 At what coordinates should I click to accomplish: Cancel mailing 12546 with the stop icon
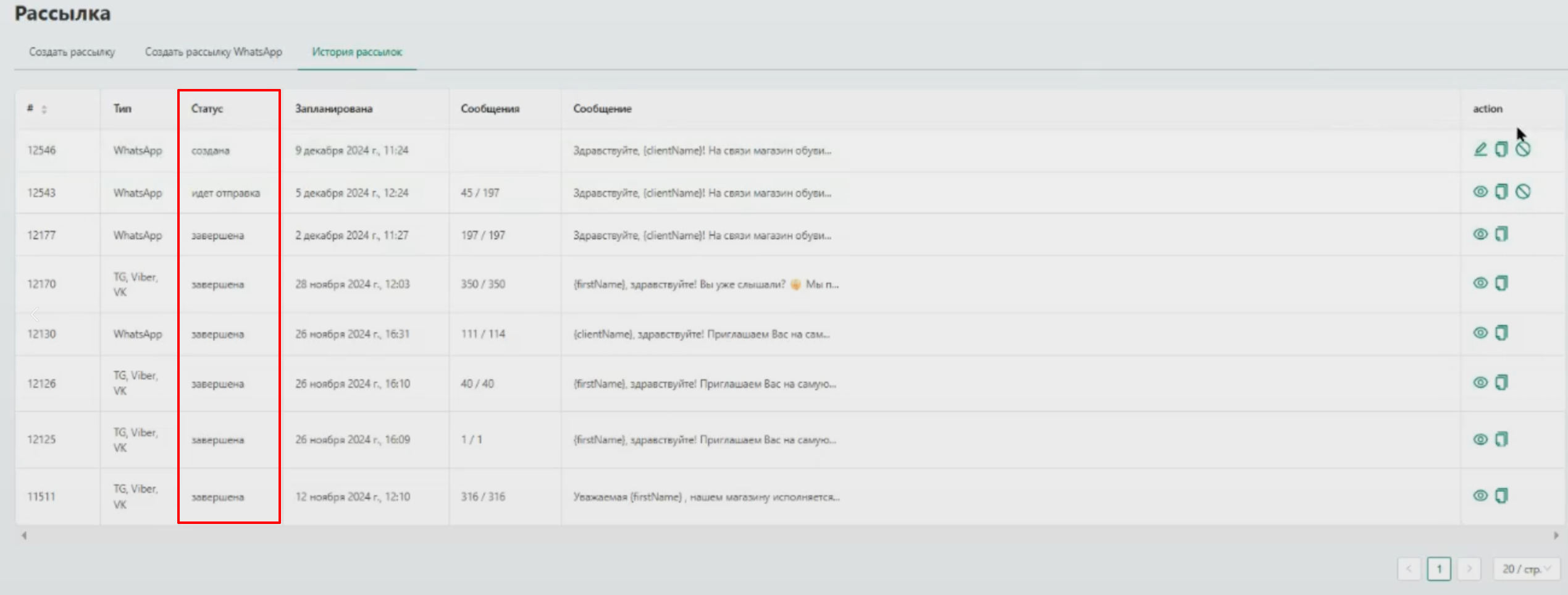(x=1523, y=150)
